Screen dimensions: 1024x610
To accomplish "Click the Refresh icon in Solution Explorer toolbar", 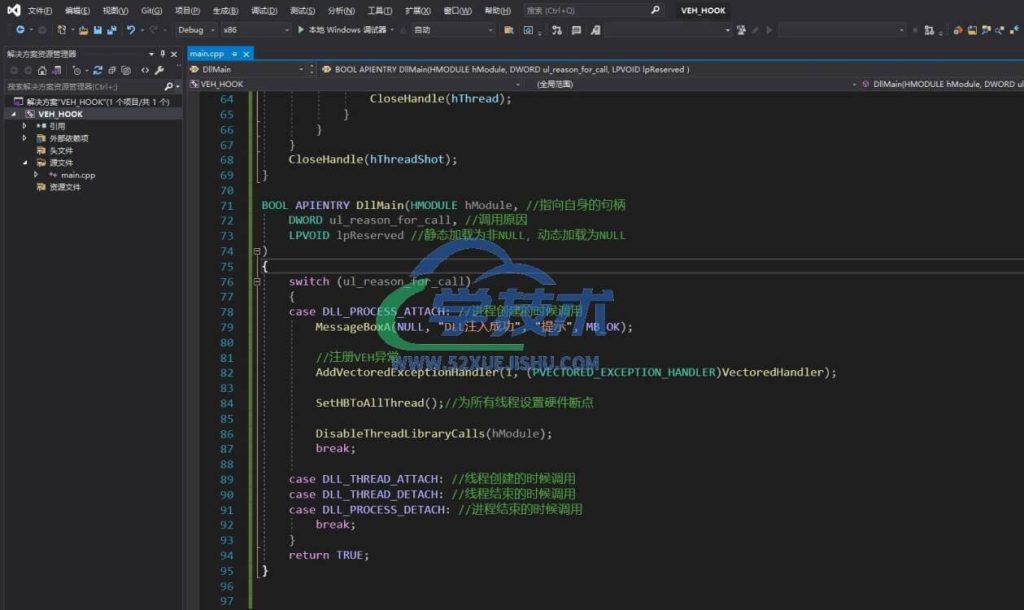I will (99, 70).
